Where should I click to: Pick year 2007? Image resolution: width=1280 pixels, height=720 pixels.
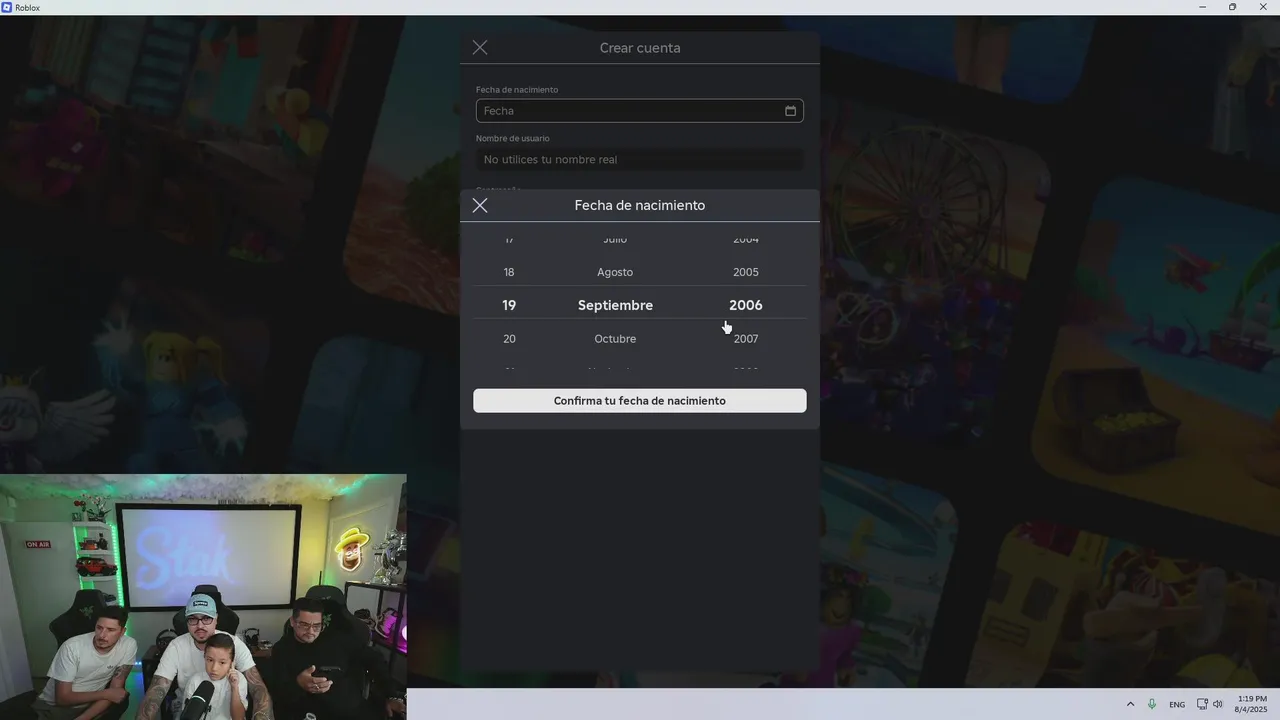point(746,339)
